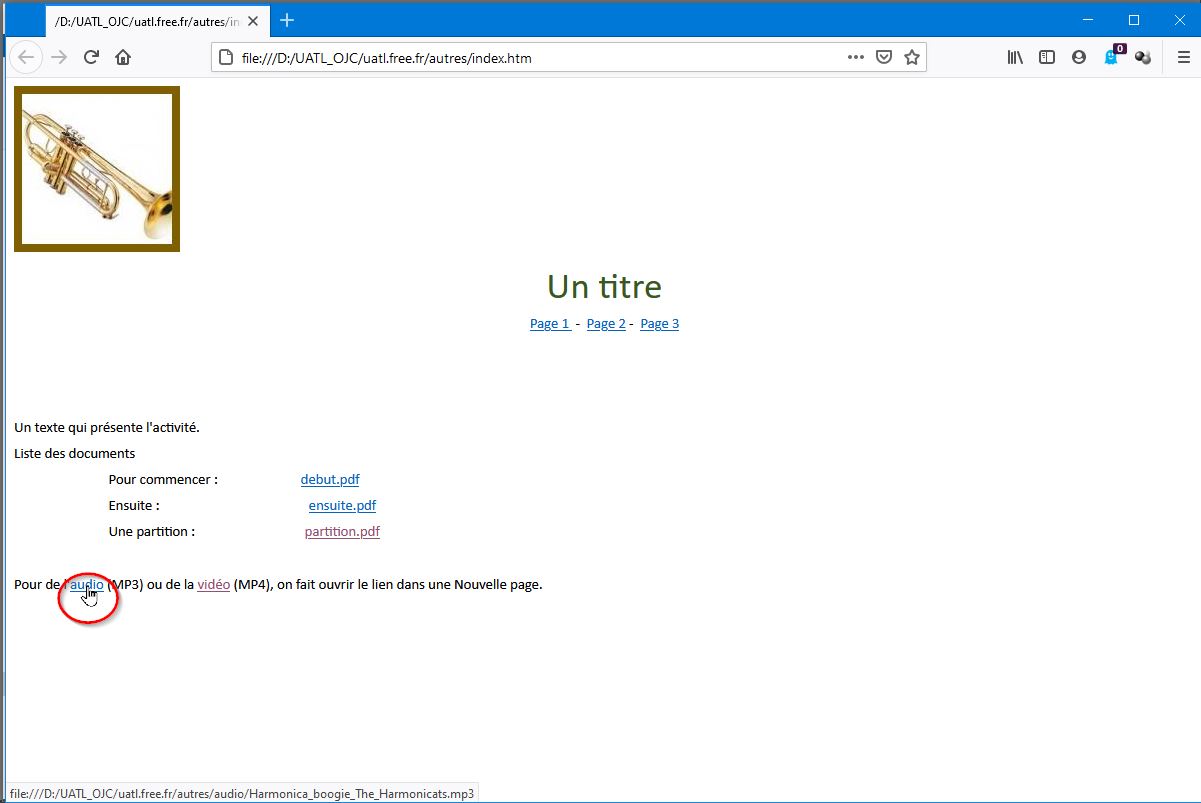This screenshot has width=1201, height=803.
Task: Open the page actions three-dot menu
Action: tap(856, 57)
